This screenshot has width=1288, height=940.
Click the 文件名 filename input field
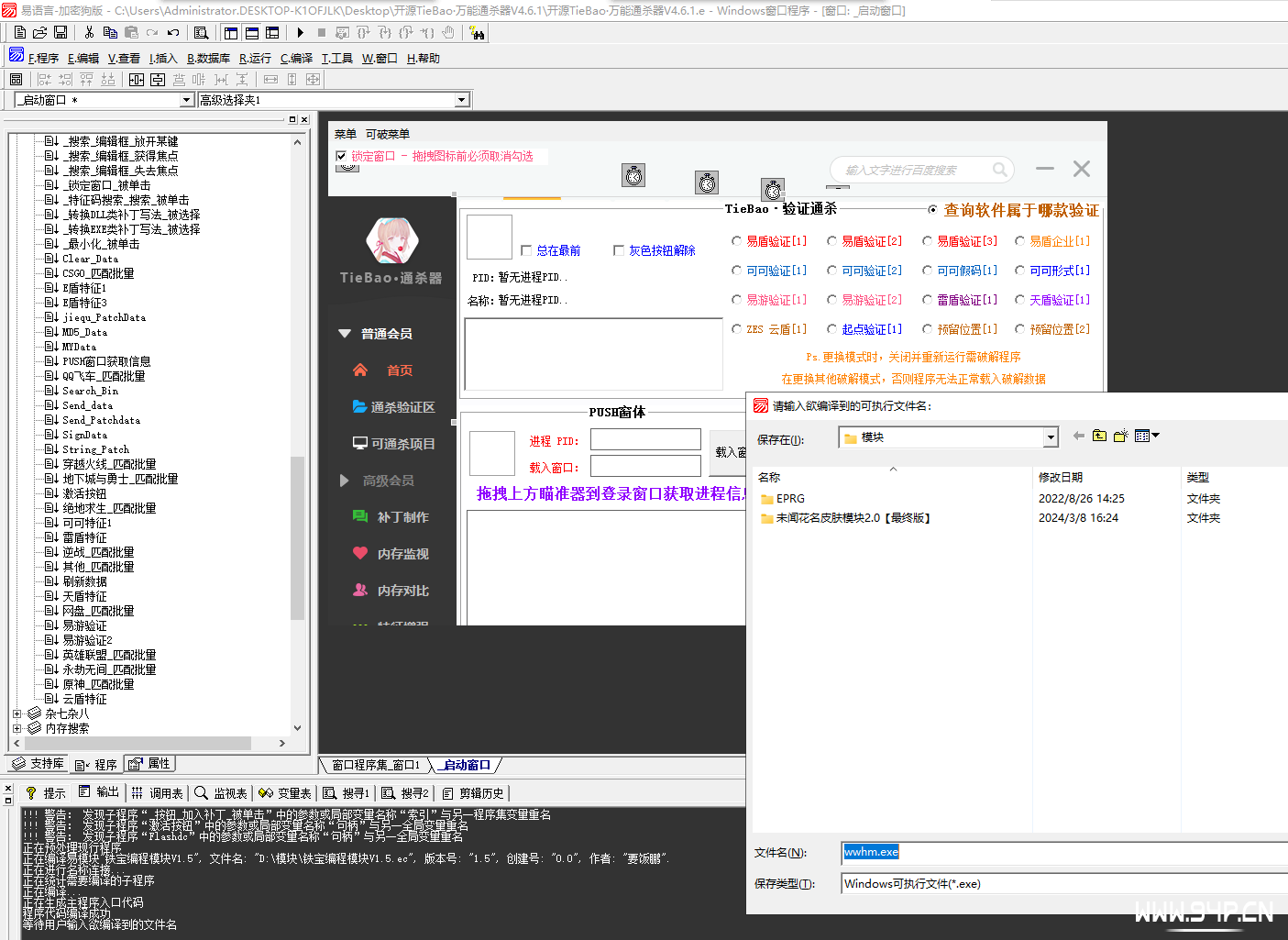[x=1064, y=853]
